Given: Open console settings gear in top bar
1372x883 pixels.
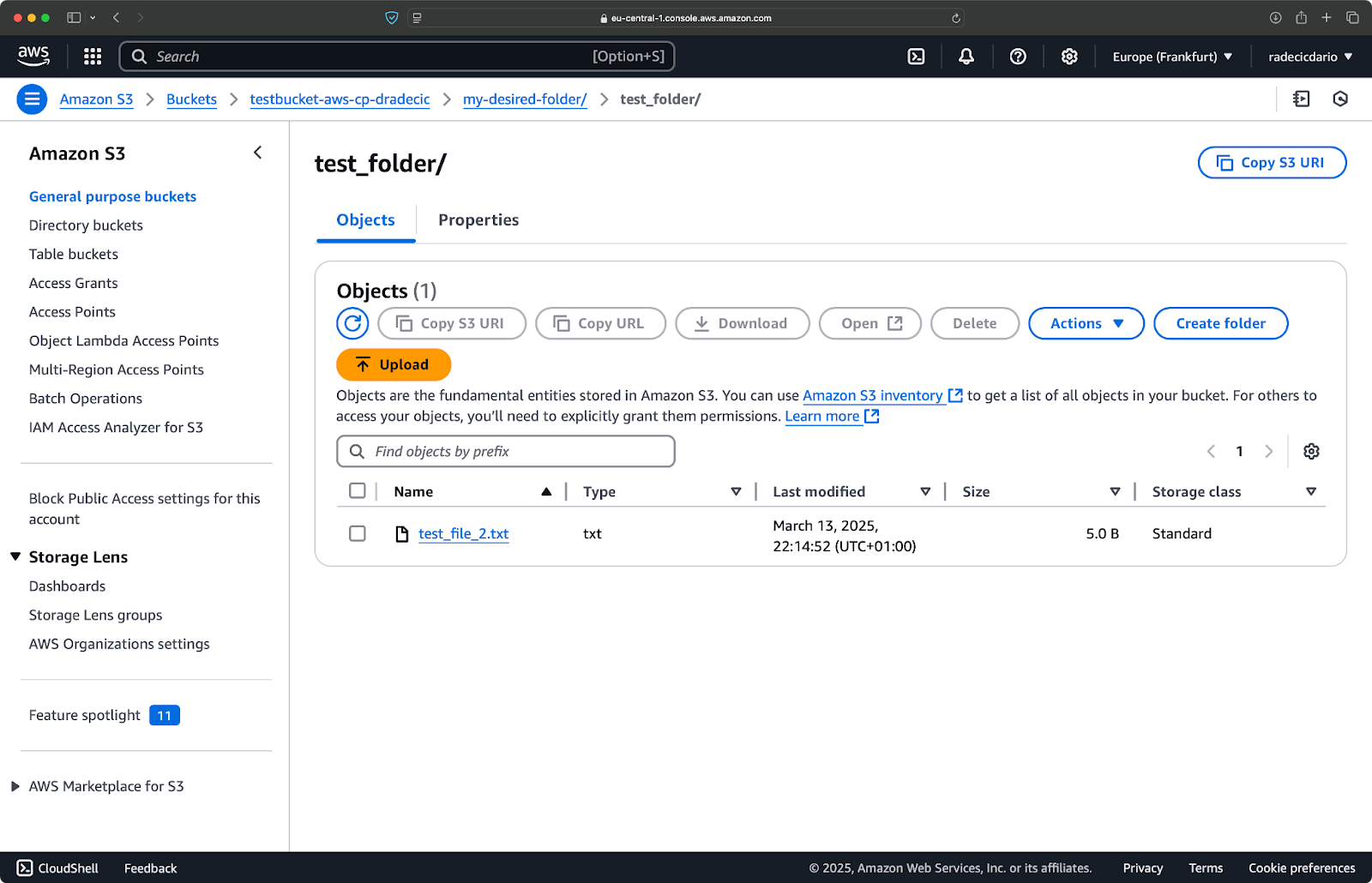Looking at the screenshot, I should click(x=1069, y=57).
